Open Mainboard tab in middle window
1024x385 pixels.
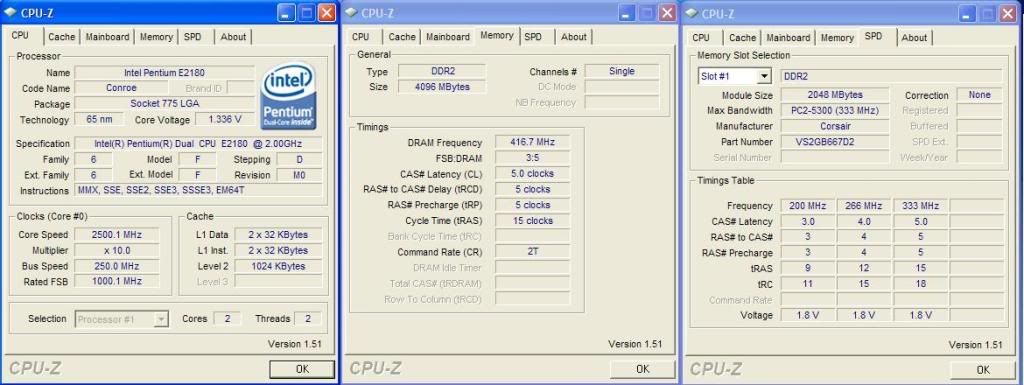point(448,37)
